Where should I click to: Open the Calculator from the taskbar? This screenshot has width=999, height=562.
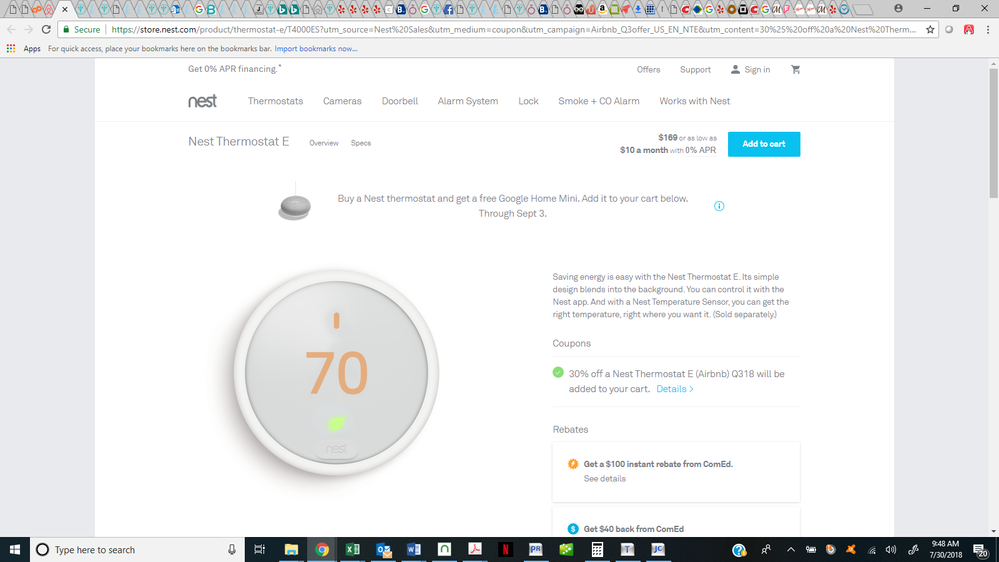click(x=597, y=549)
